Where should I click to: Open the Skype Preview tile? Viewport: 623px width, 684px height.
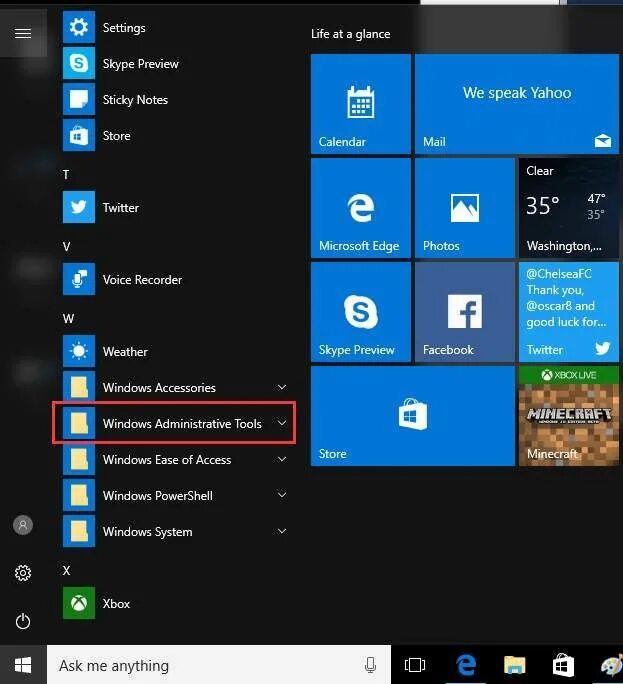coord(360,312)
